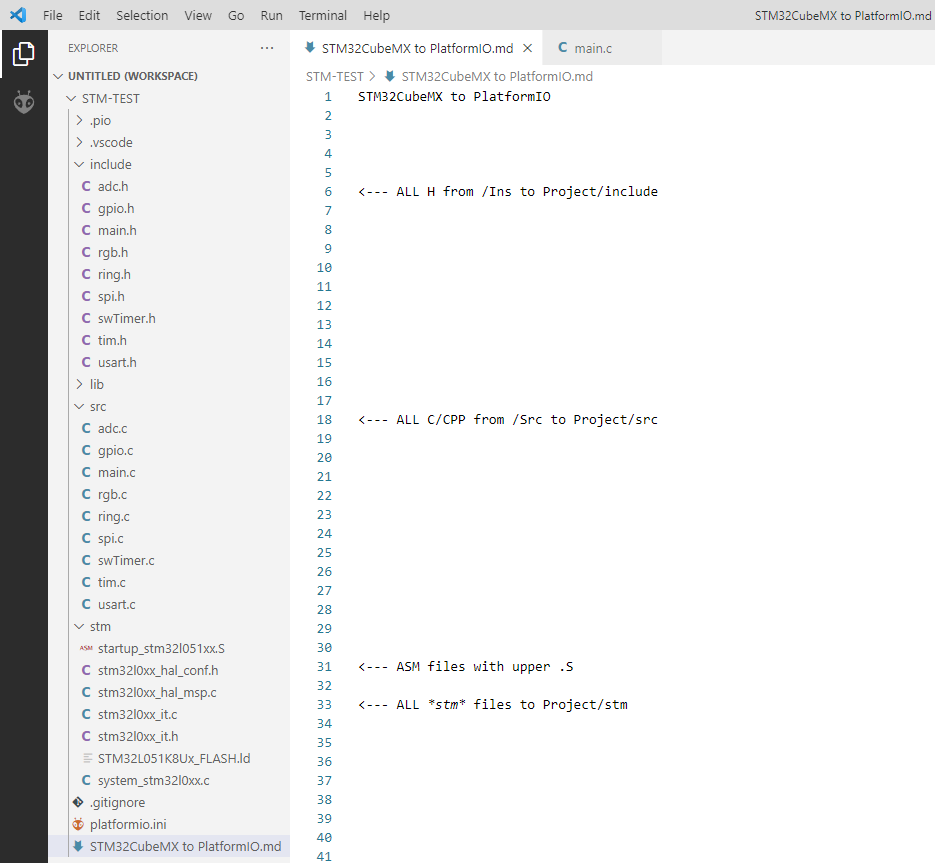This screenshot has width=935, height=863.
Task: Select STM32CubeMX to PlatformIO.md in explorer
Action: pyautogui.click(x=169, y=847)
